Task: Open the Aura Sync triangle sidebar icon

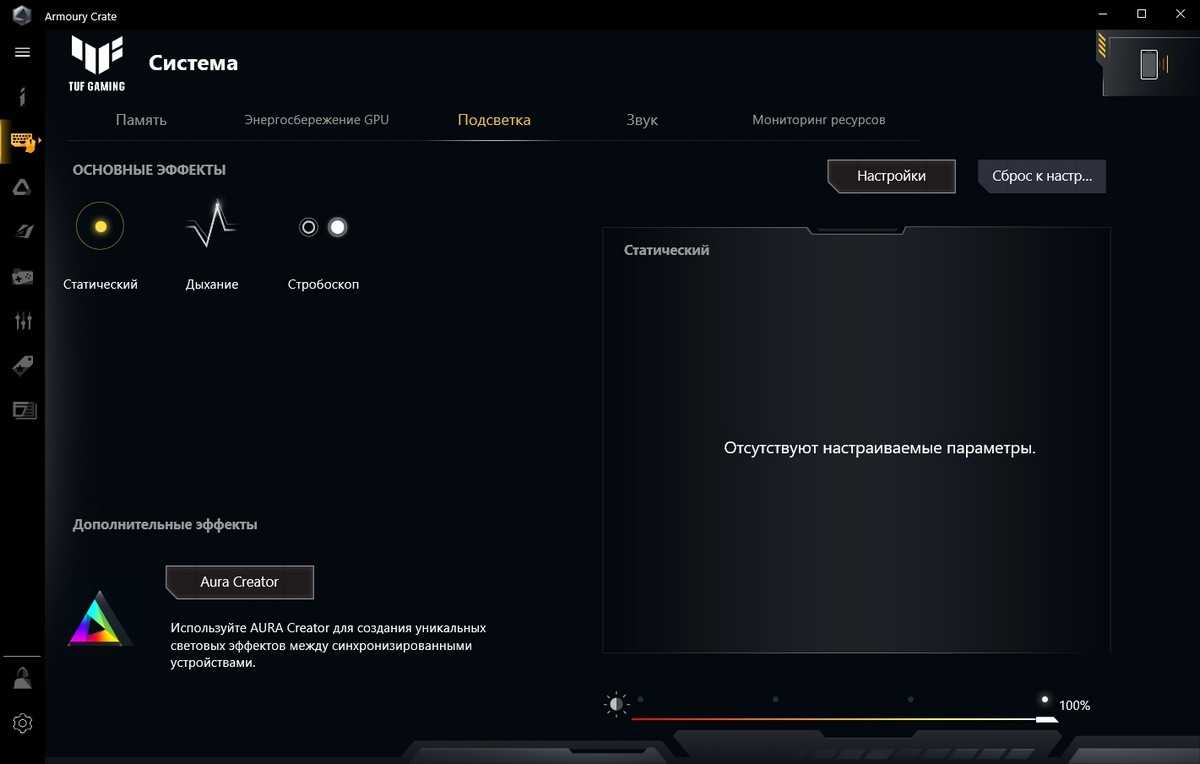Action: 22,187
